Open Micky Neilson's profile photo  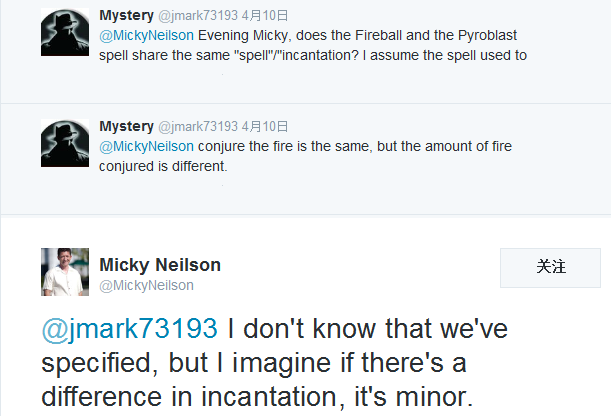(66, 272)
